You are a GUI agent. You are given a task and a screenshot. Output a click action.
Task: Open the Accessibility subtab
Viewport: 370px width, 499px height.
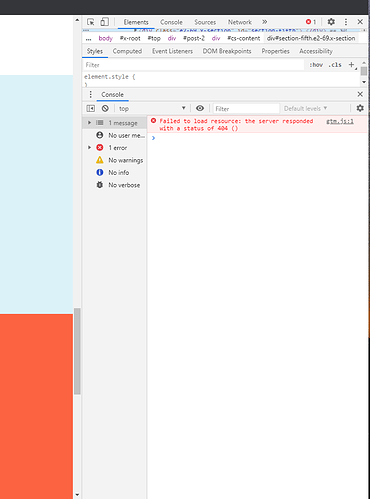[316, 51]
